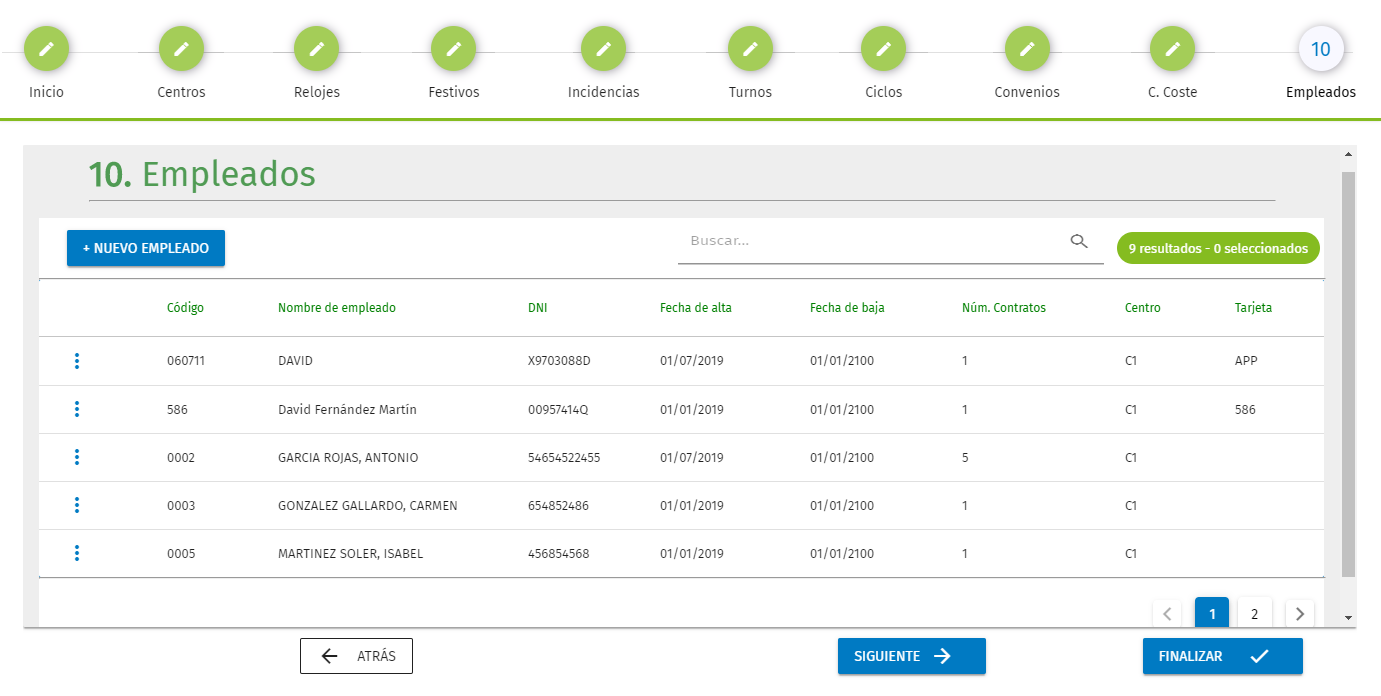Open the Centros step pencil icon
1381x696 pixels.
pyautogui.click(x=181, y=48)
